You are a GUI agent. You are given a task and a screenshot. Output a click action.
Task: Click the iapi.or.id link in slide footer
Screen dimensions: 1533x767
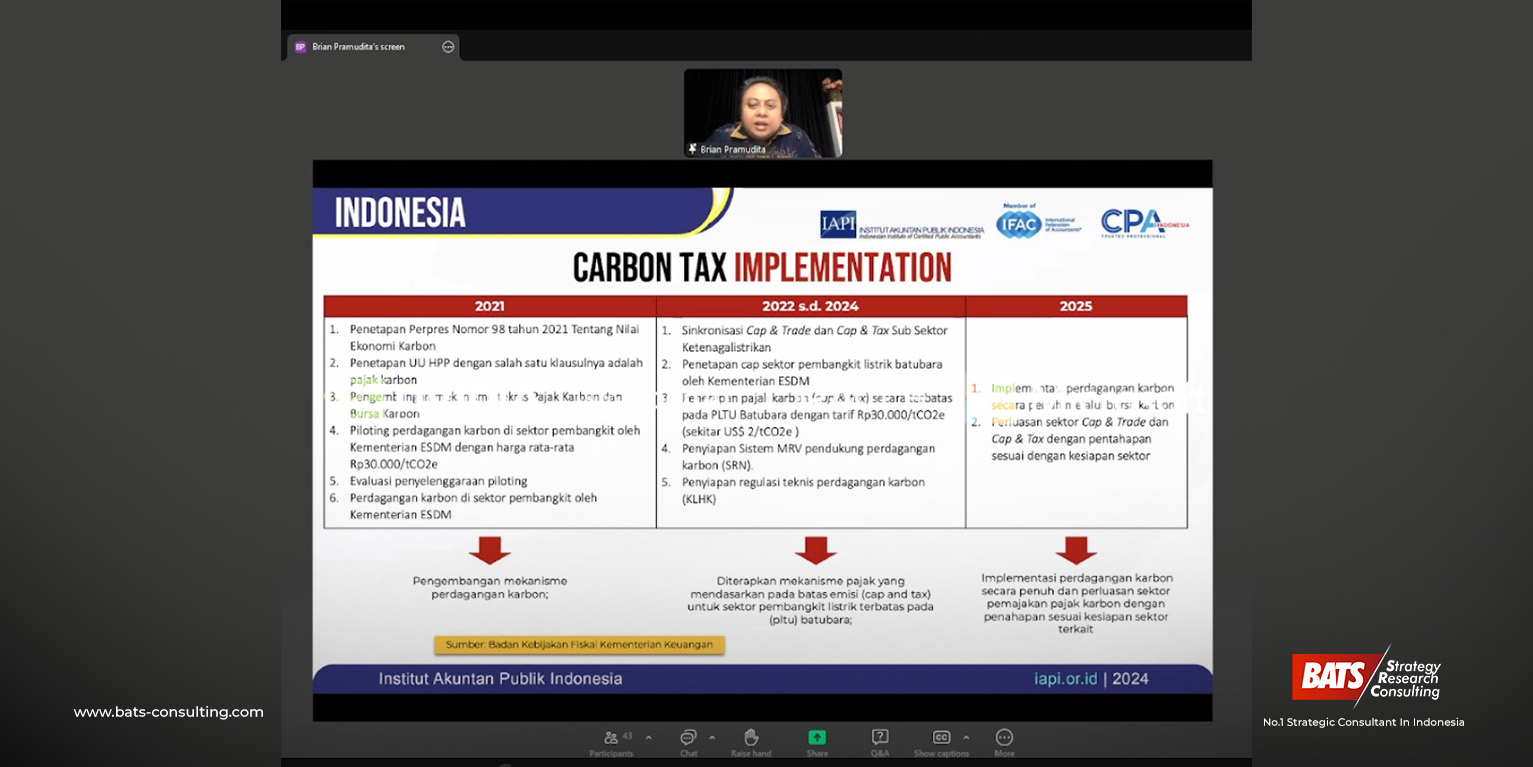(x=1065, y=679)
